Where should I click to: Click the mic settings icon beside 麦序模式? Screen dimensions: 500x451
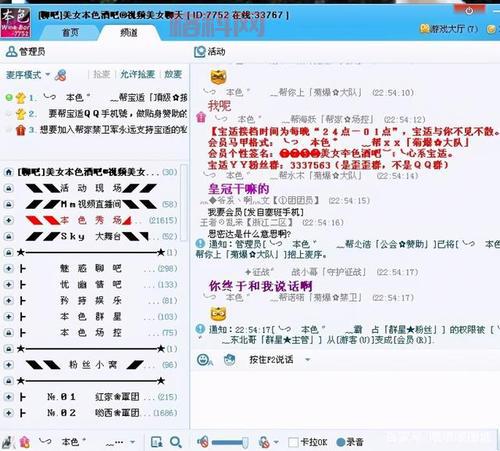[x=61, y=75]
